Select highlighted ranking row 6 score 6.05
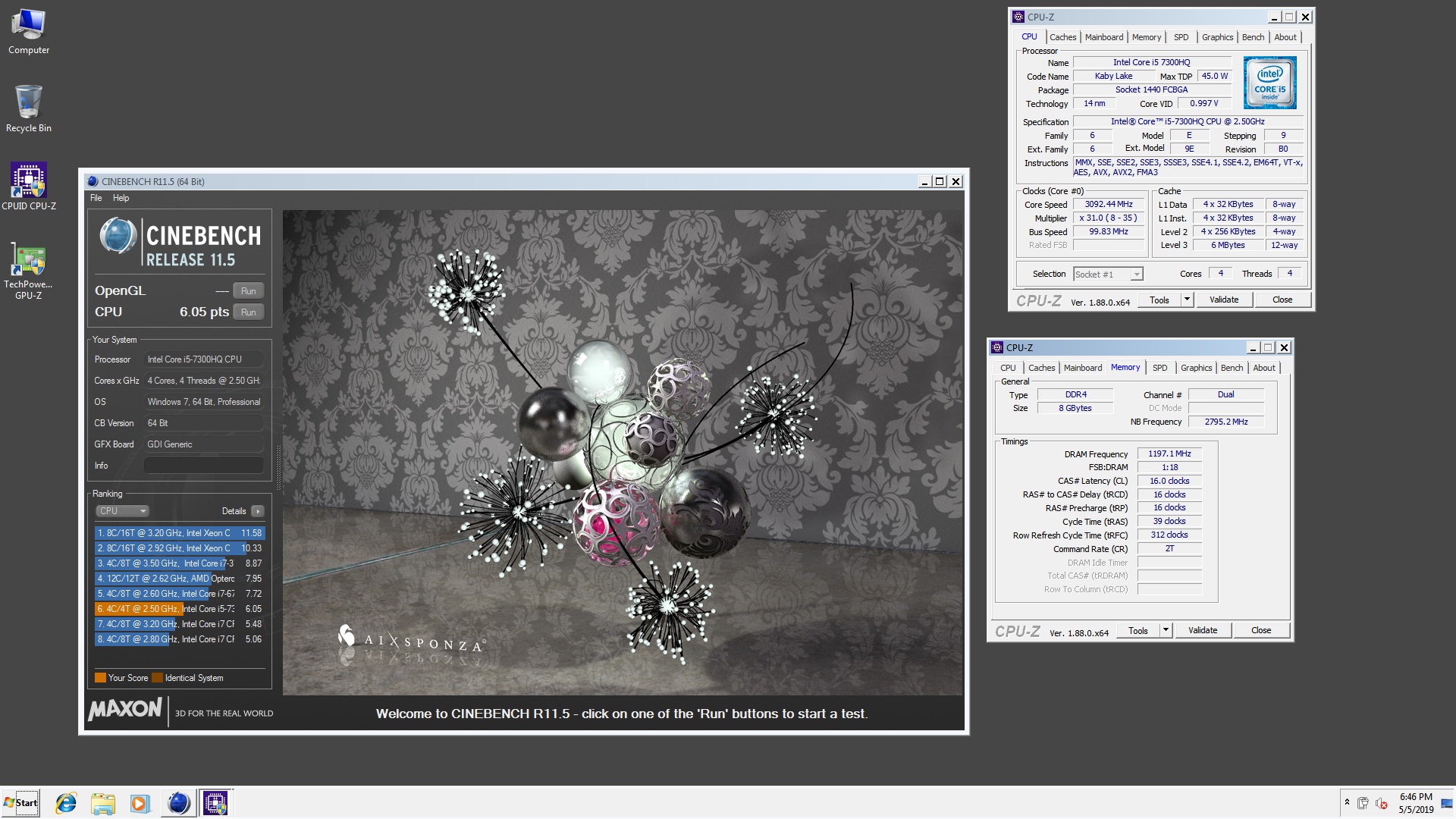 180,609
